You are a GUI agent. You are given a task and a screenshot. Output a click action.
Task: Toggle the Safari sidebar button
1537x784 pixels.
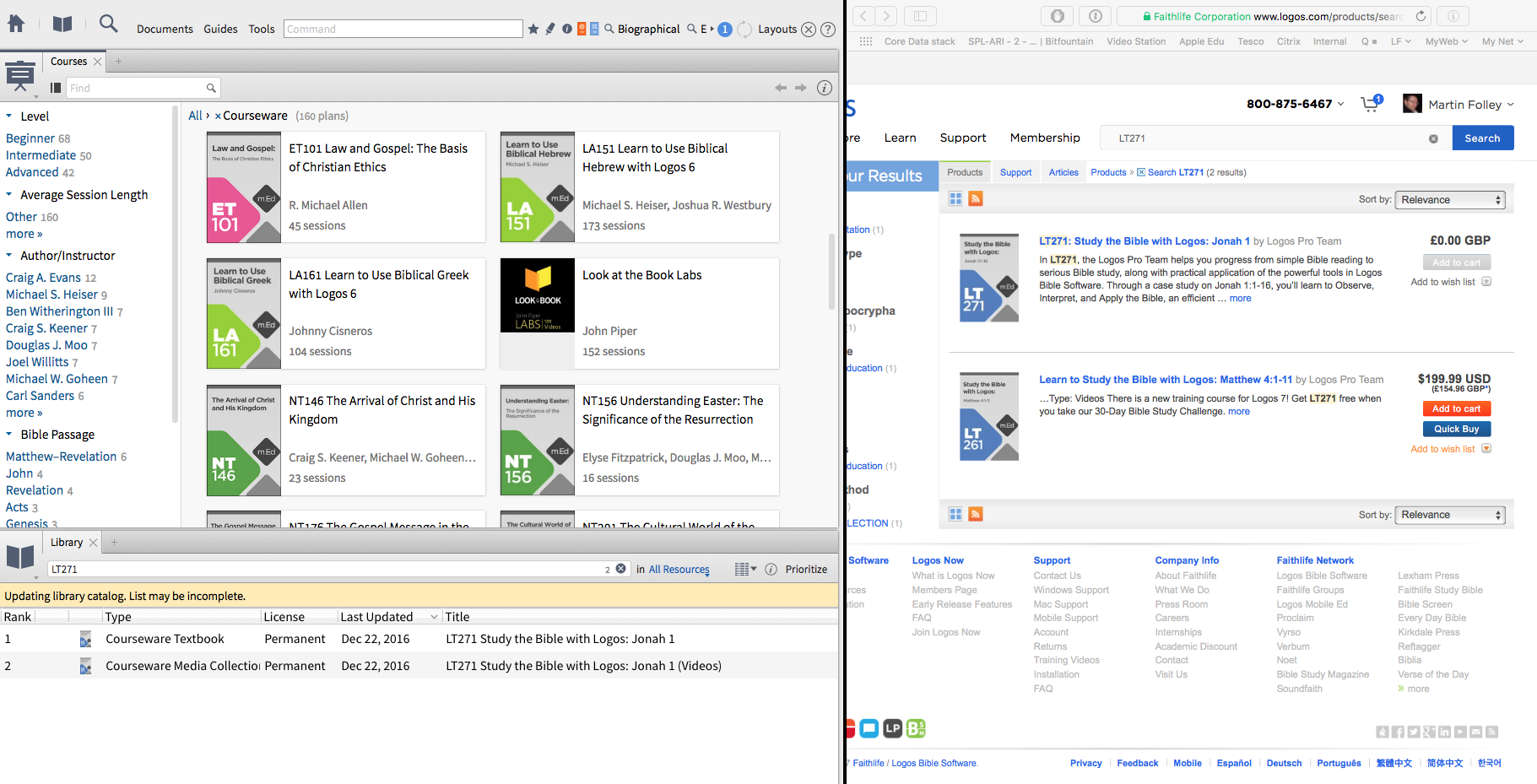[920, 16]
